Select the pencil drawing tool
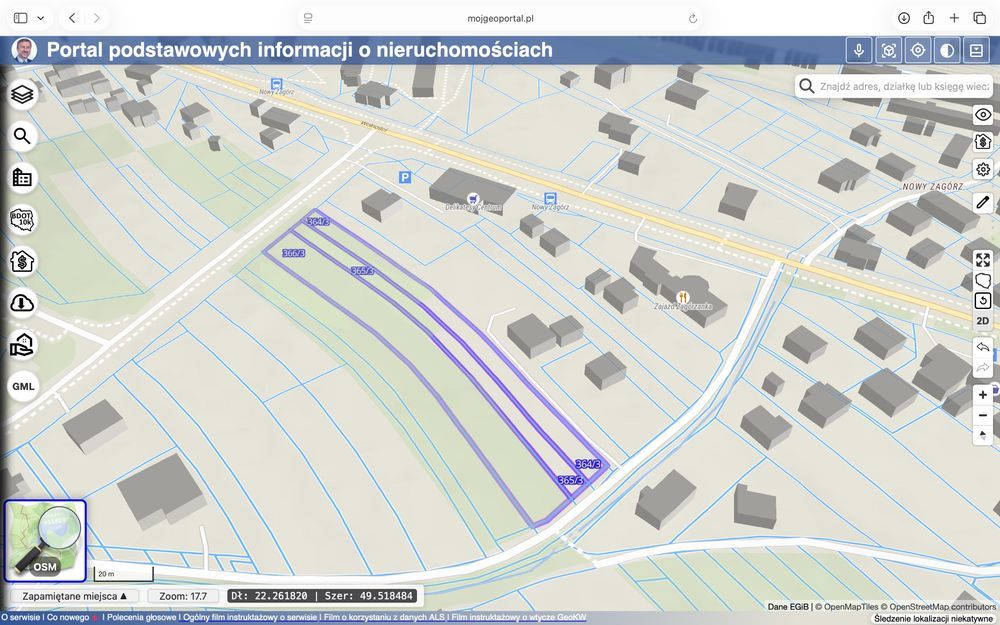This screenshot has width=1000, height=625. pyautogui.click(x=983, y=202)
